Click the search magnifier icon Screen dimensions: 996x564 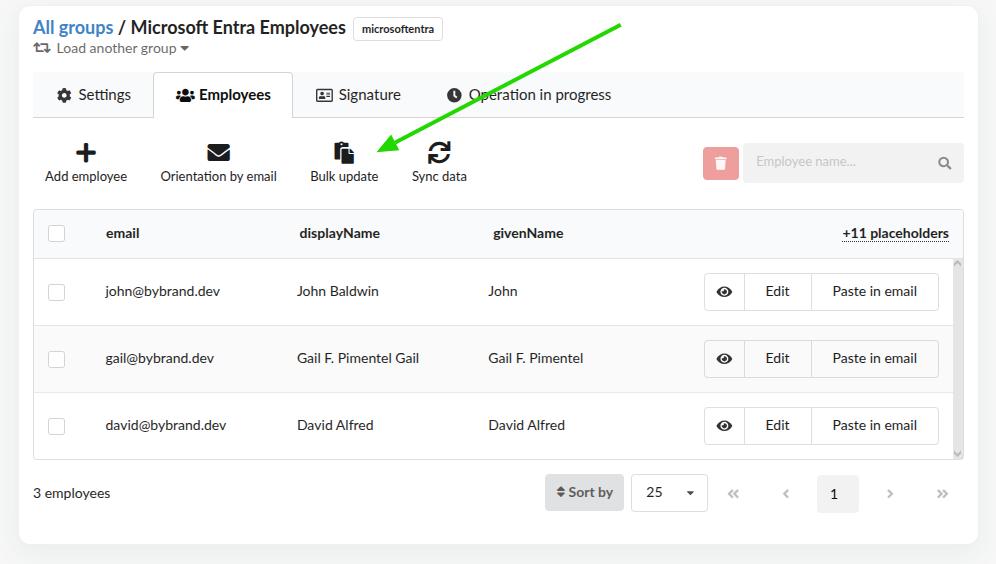click(944, 163)
